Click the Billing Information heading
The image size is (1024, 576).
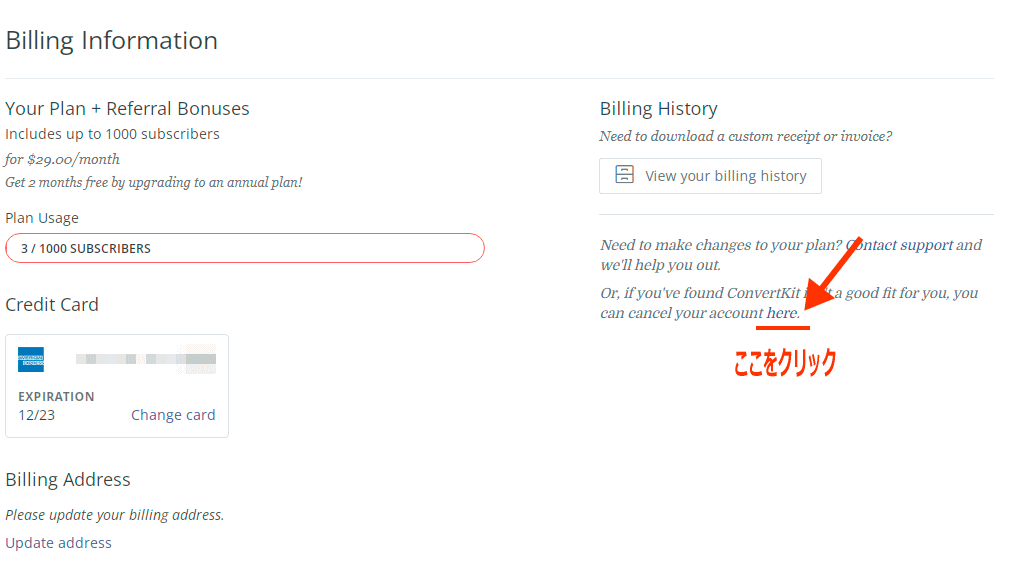tap(112, 40)
